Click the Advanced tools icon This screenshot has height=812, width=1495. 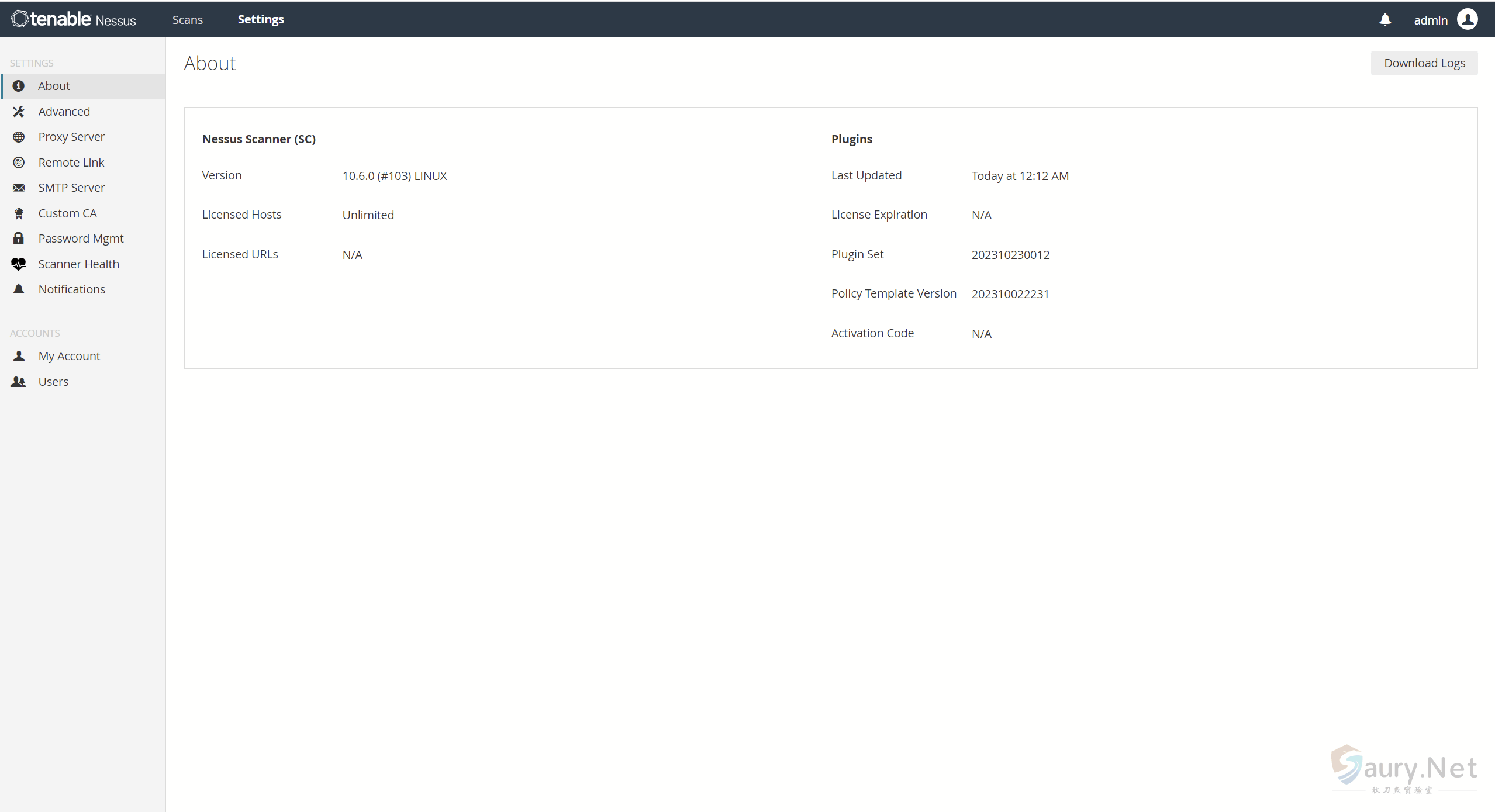[x=19, y=112]
